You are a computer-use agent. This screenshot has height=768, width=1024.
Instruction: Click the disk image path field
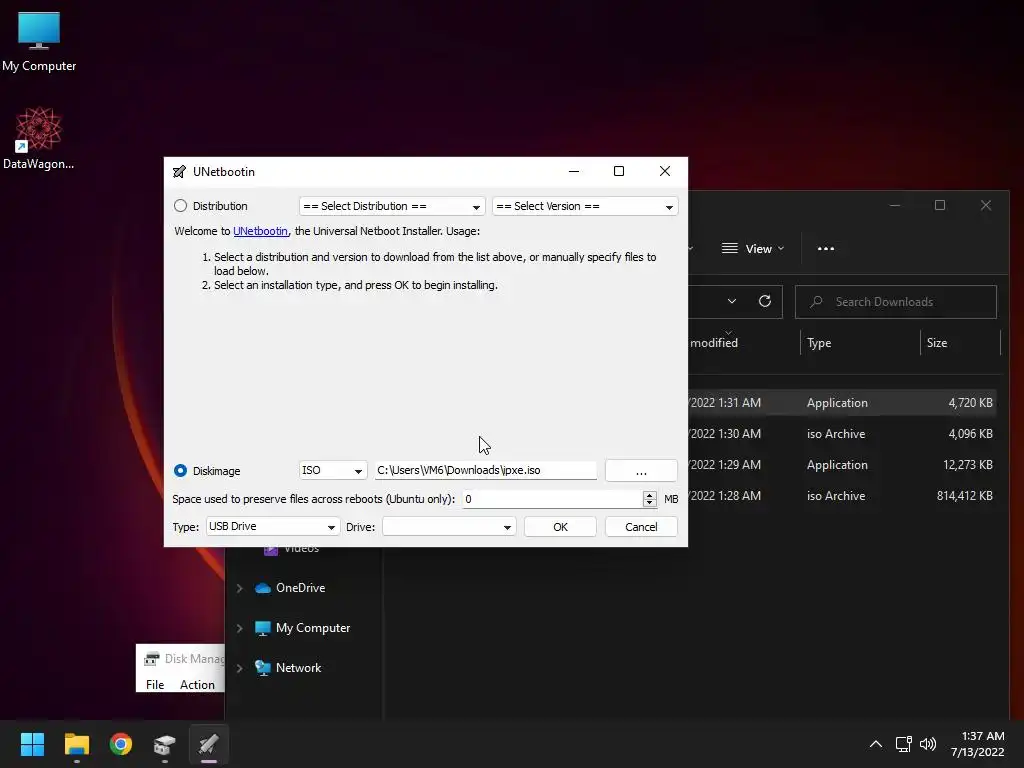click(x=485, y=470)
